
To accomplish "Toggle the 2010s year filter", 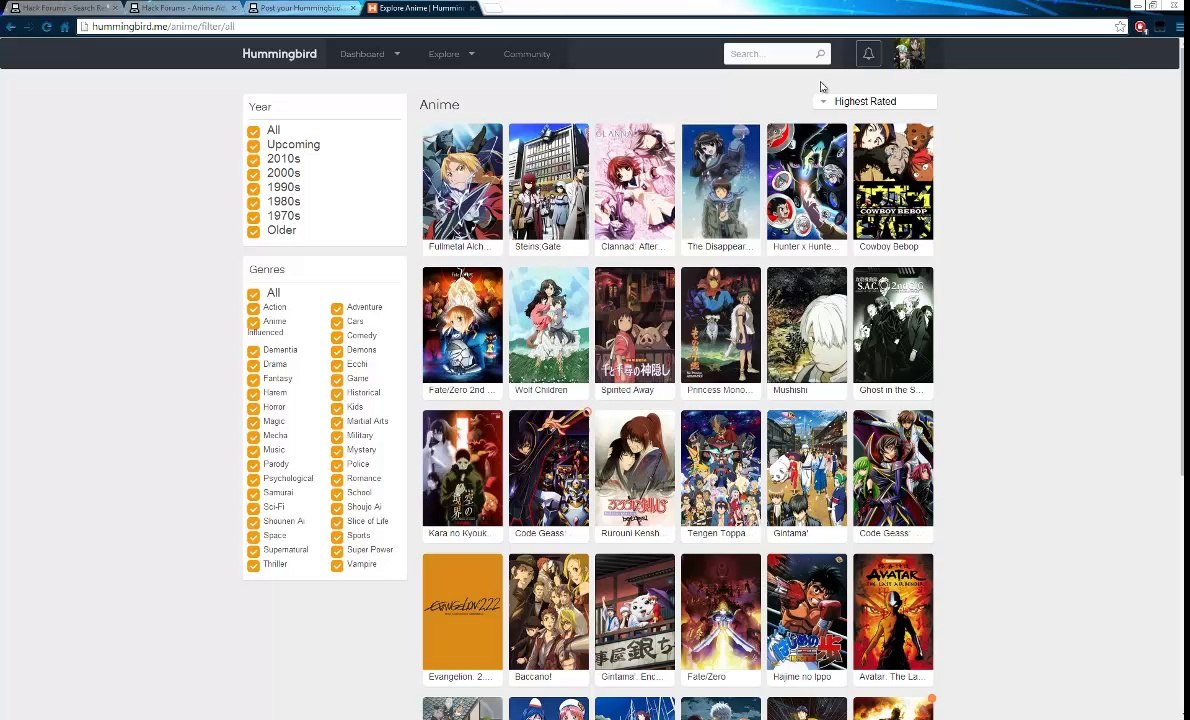I will pyautogui.click(x=253, y=160).
